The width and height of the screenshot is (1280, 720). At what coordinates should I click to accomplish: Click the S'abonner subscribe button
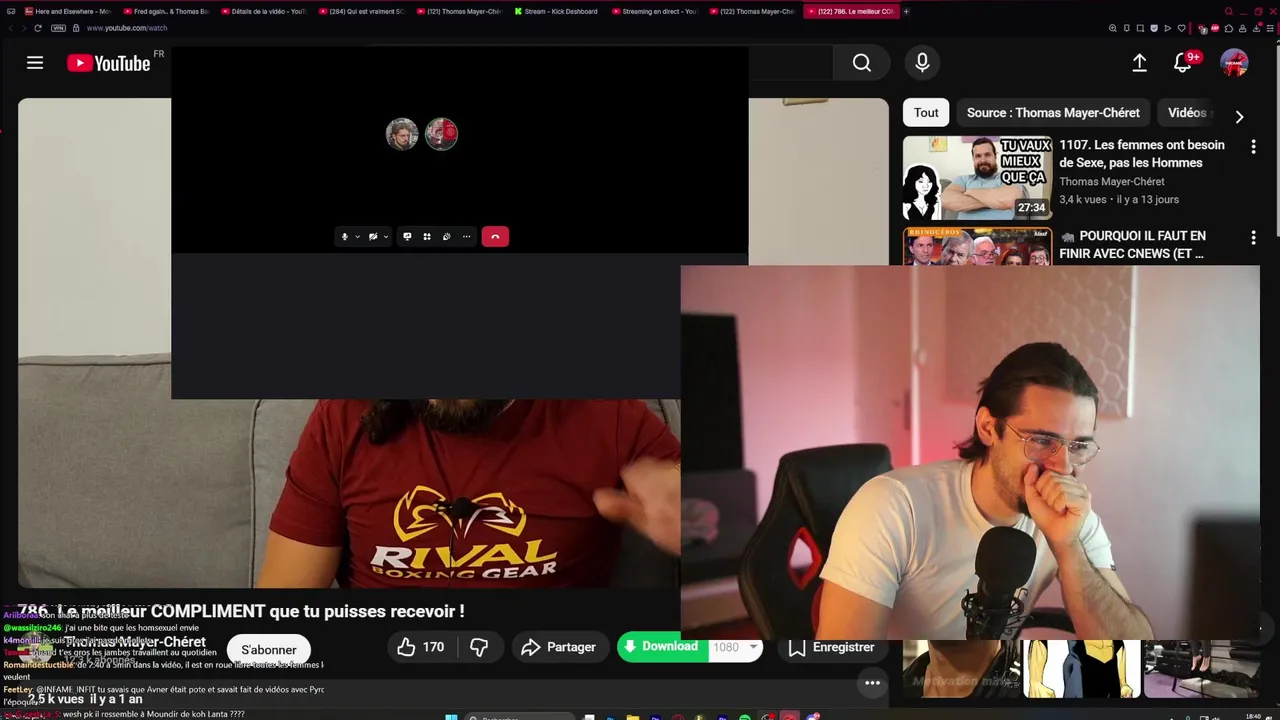(269, 650)
